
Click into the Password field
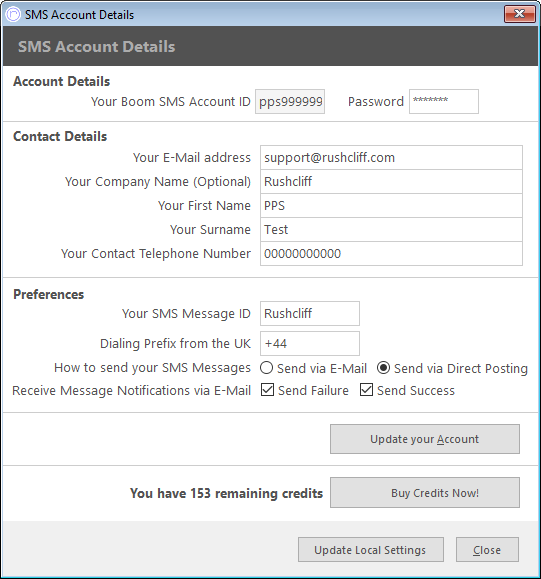pos(444,102)
